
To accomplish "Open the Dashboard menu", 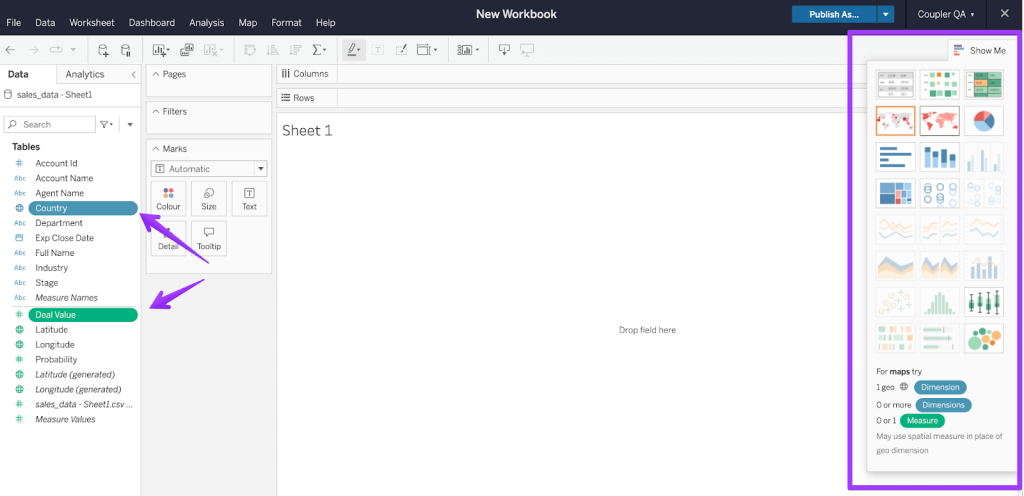I will 152,22.
